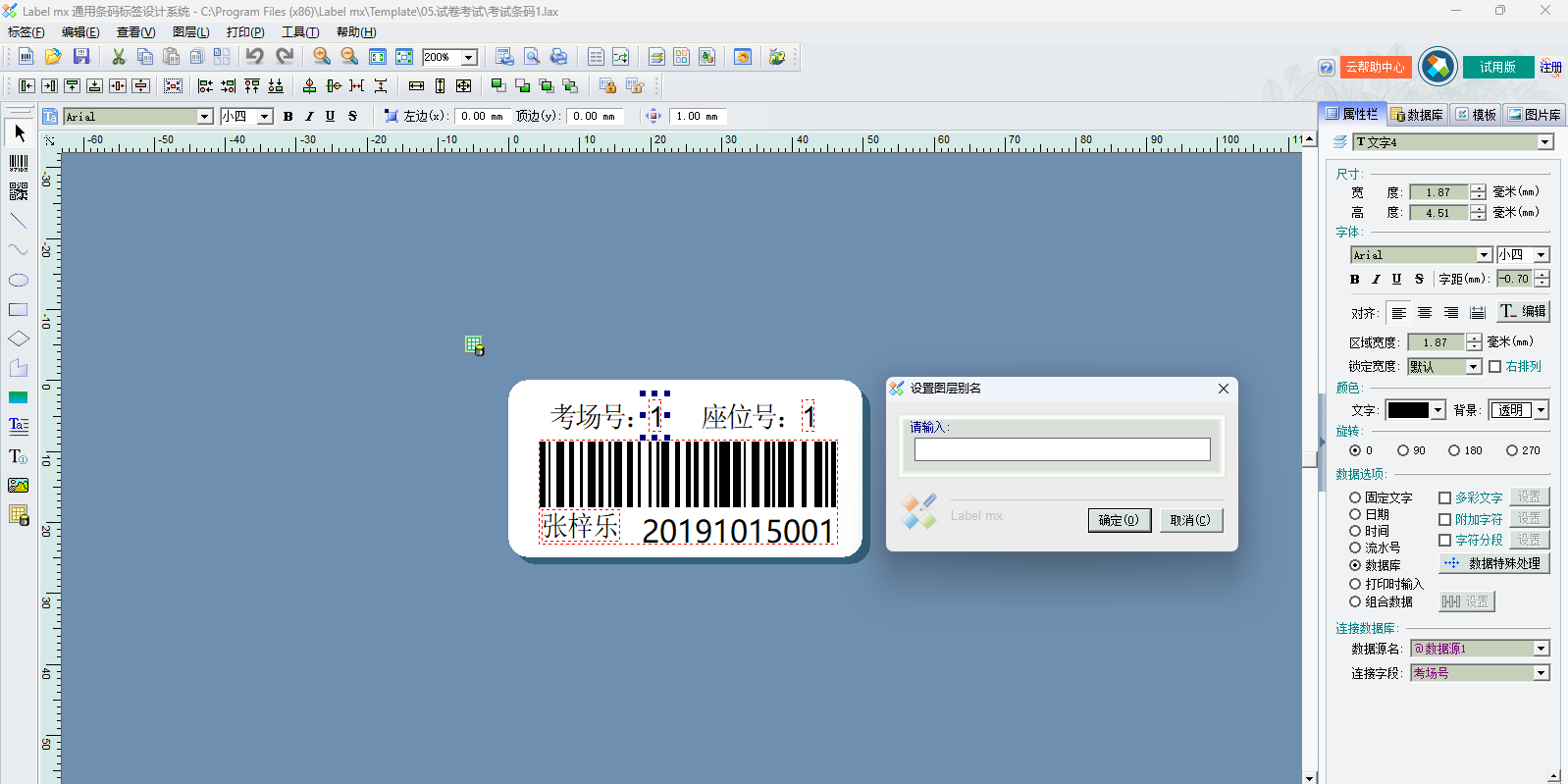Screen dimensions: 1568x784
Task: Expand the 连接字段 考场号 dropdown
Action: [1541, 673]
